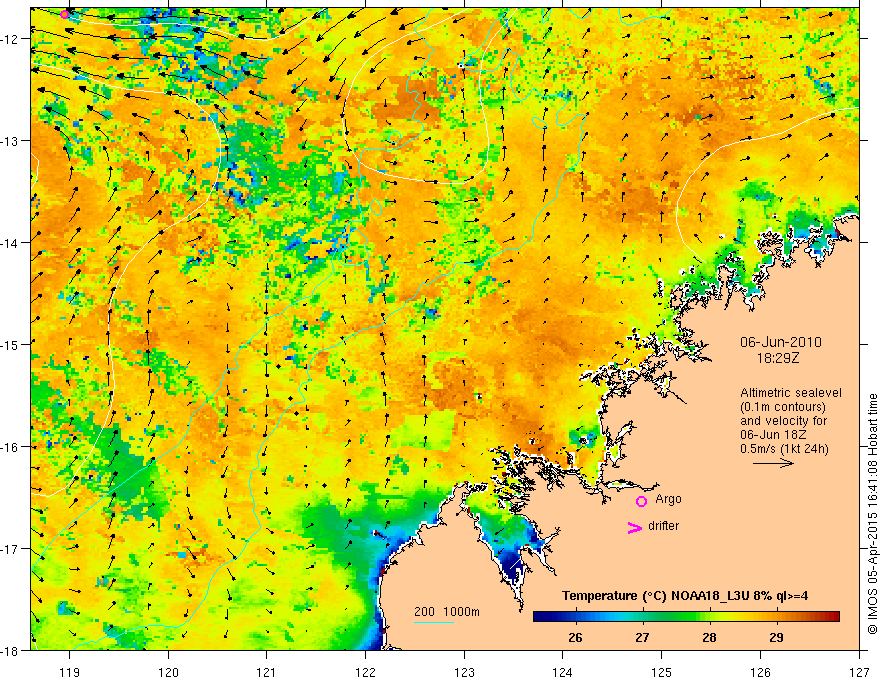880x680 pixels.
Task: Click the magenta drifter legend arrow marker
Action: 635,527
